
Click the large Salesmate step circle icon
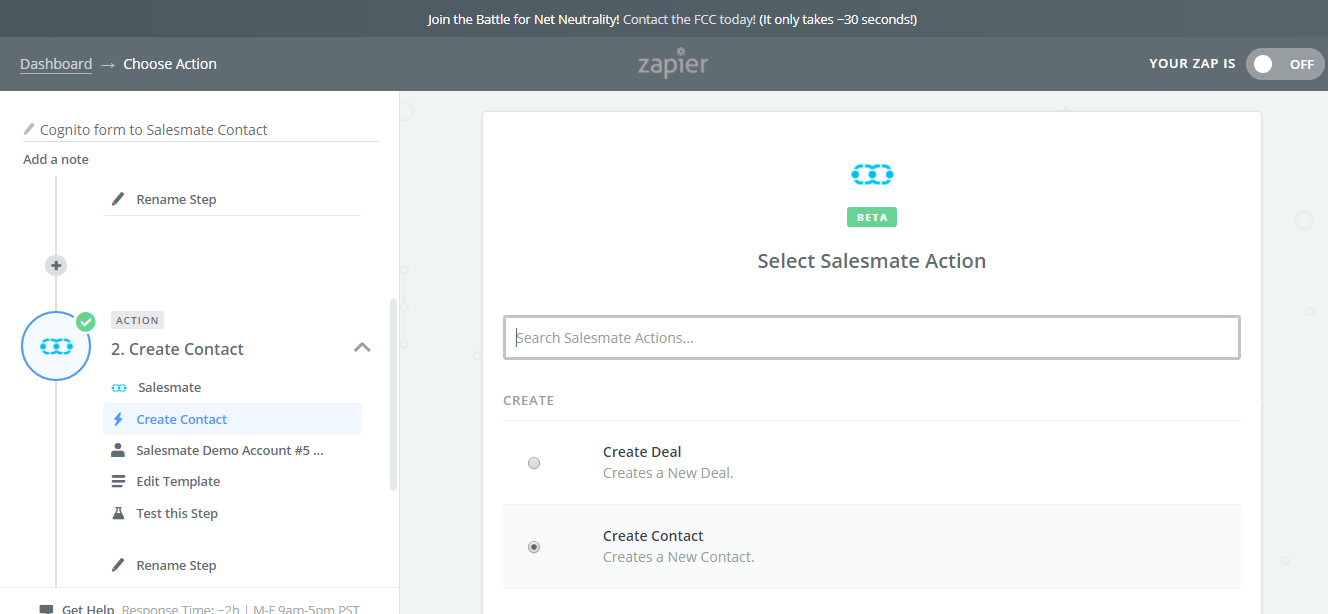[x=56, y=346]
